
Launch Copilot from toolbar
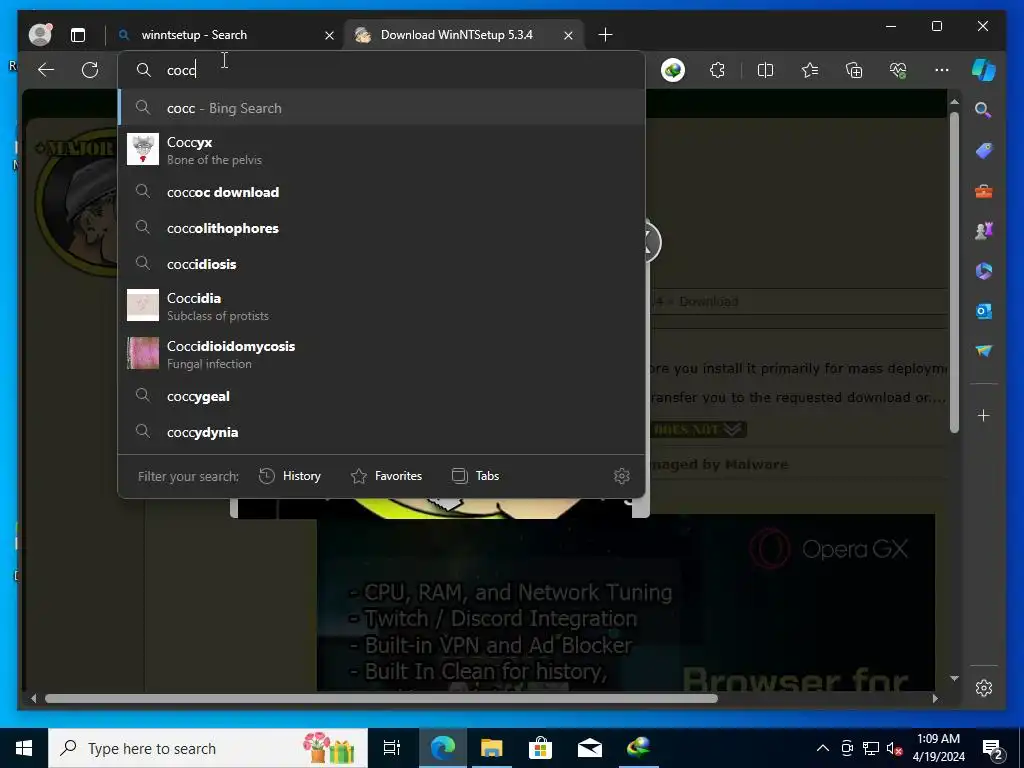point(984,70)
